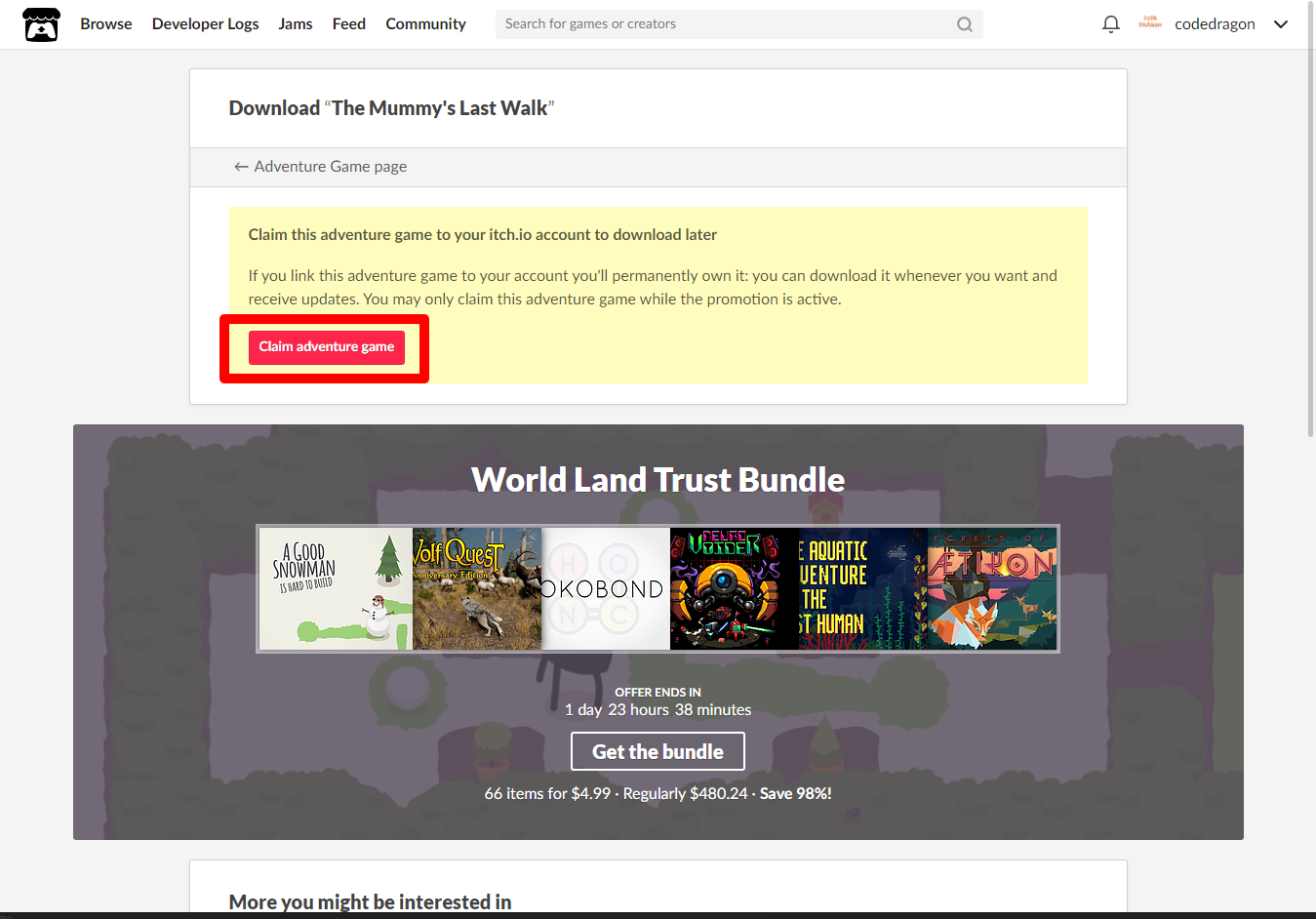Open A Good Snowman thumbnail
The image size is (1316, 919).
point(336,589)
